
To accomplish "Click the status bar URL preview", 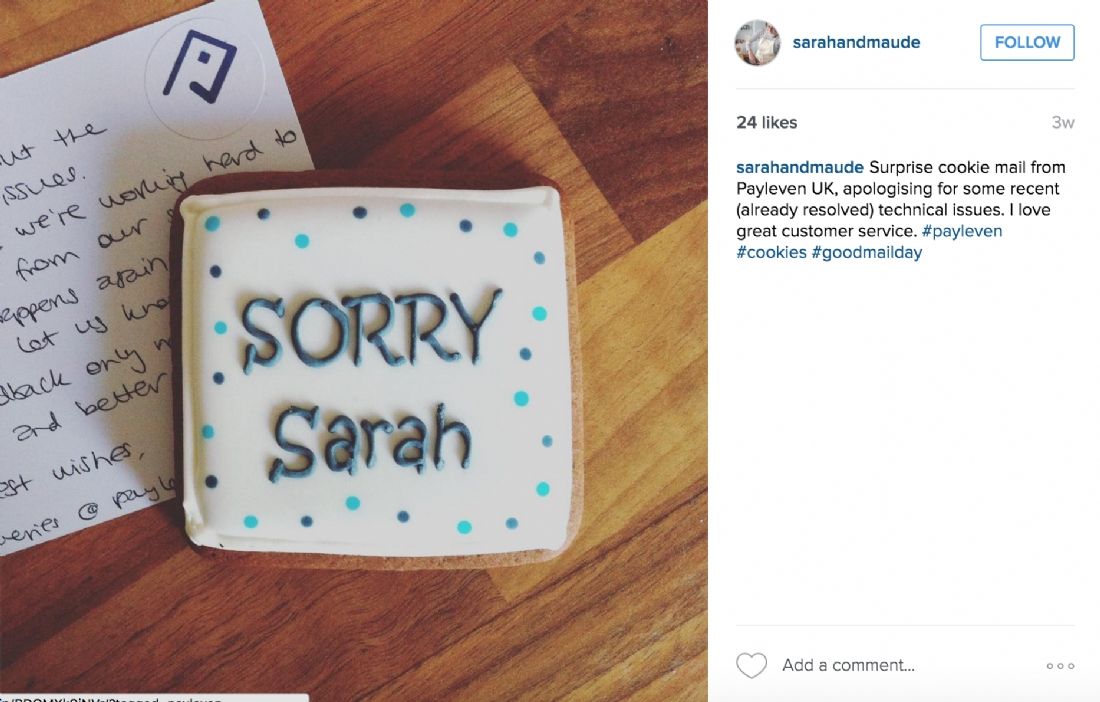I will tap(154, 698).
